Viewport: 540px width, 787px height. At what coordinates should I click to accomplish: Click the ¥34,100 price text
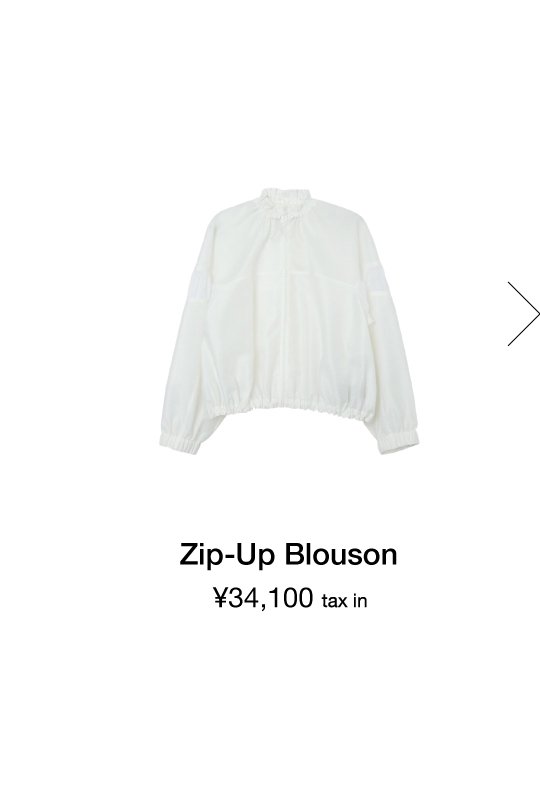point(263,598)
